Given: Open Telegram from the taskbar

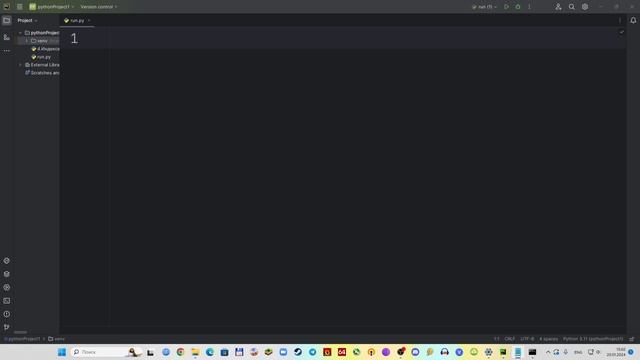Looking at the screenshot, I should (x=312, y=352).
